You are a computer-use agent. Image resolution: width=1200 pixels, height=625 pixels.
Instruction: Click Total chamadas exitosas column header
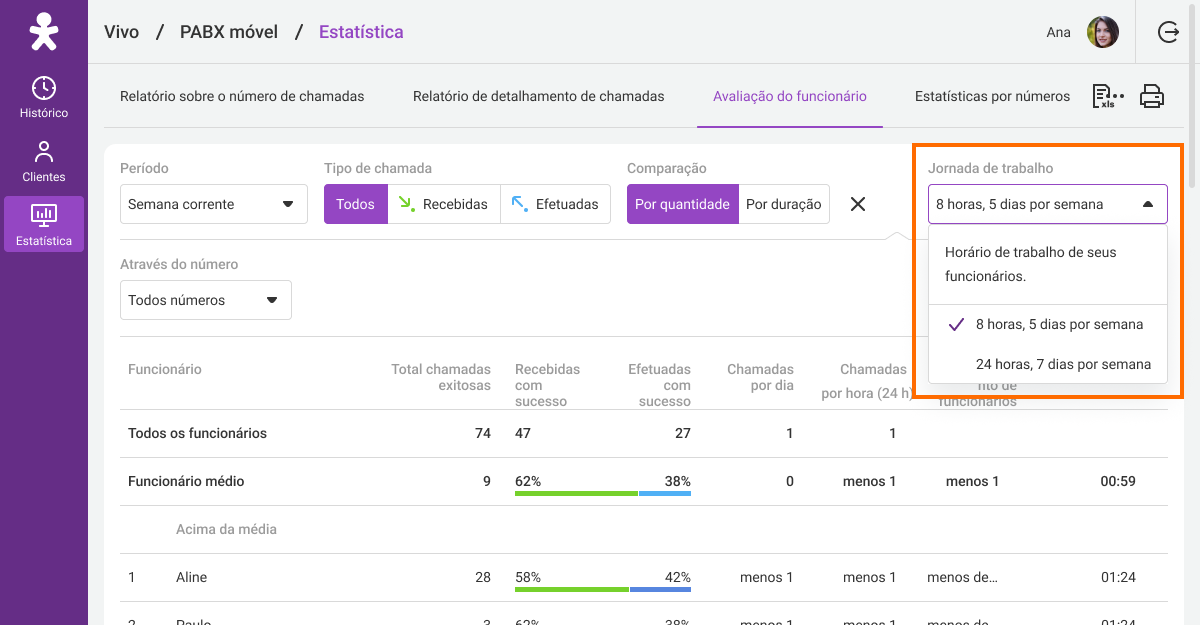(x=441, y=377)
